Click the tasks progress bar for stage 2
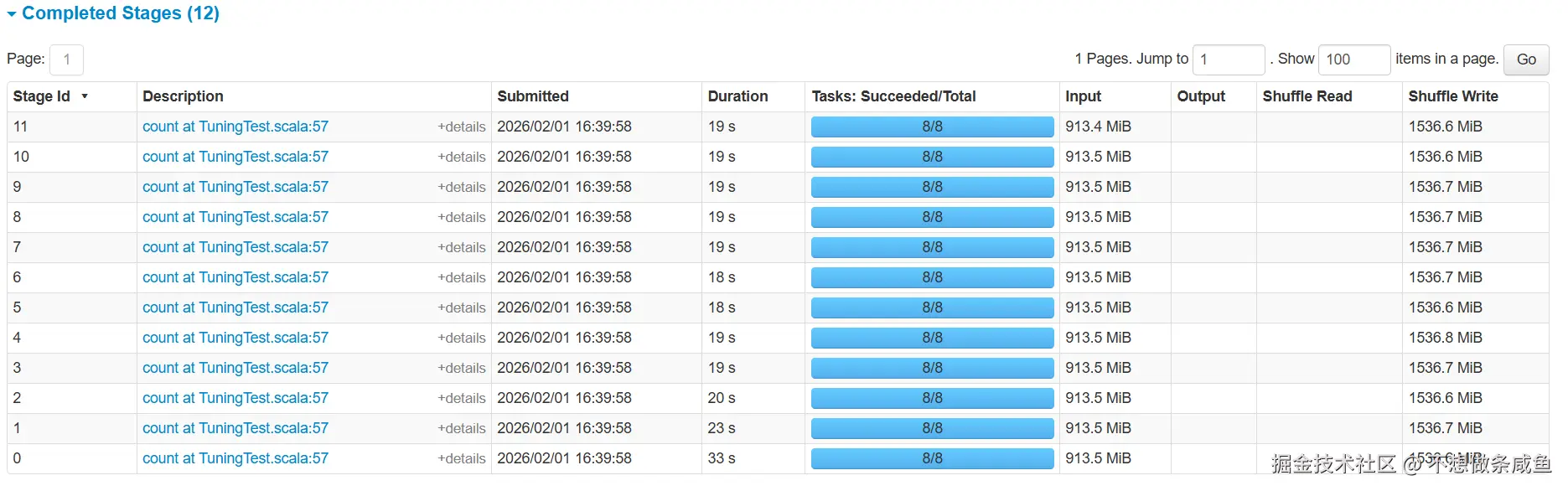 (x=932, y=398)
